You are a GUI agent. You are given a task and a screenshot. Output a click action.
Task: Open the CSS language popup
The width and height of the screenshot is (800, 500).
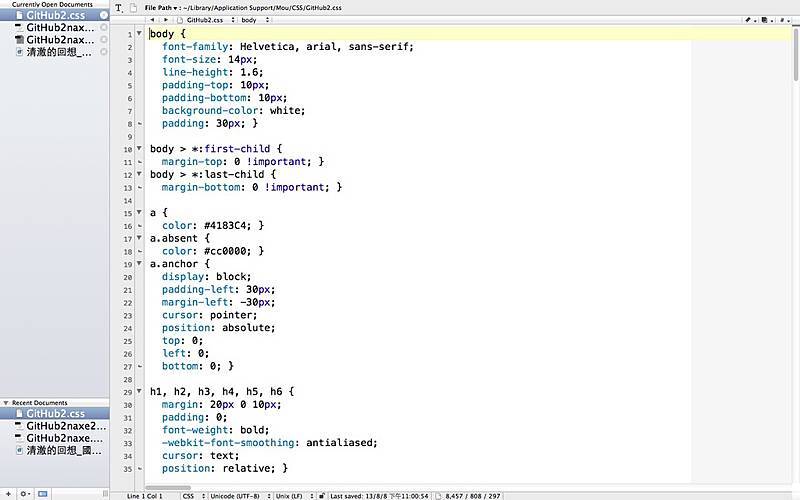click(194, 496)
